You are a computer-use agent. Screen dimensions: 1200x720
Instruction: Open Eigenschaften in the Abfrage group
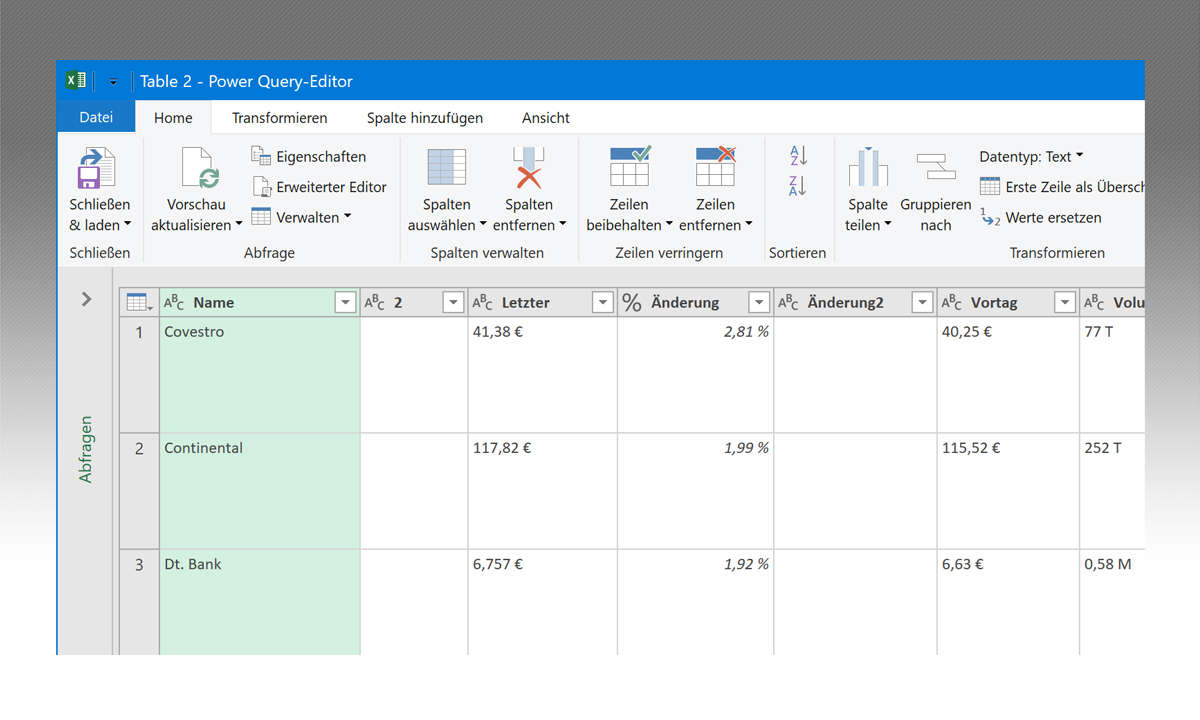point(309,156)
